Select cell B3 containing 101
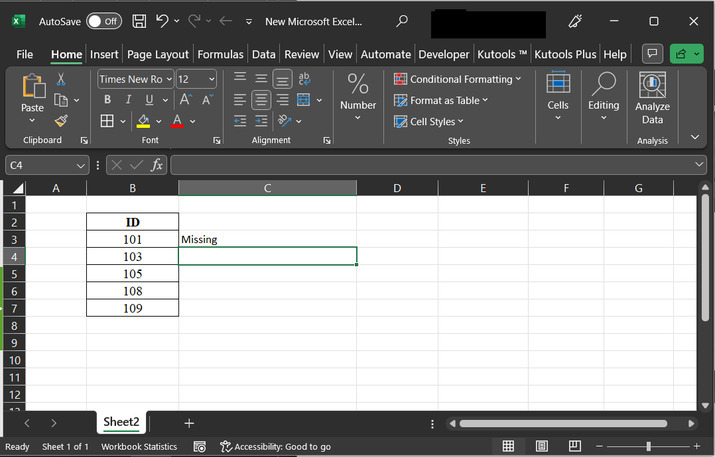The image size is (715, 457). [x=132, y=239]
